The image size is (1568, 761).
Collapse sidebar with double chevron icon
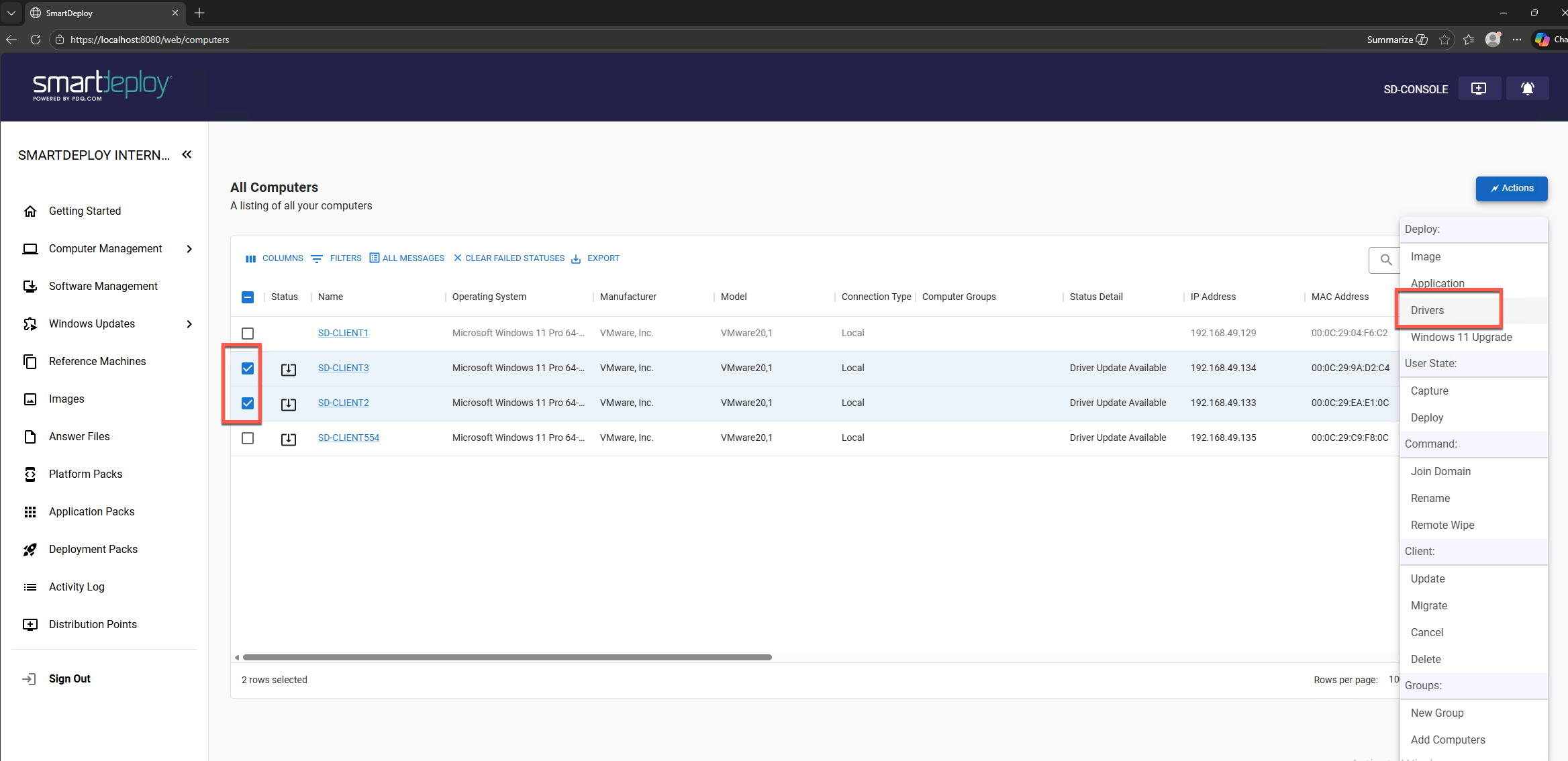point(187,155)
